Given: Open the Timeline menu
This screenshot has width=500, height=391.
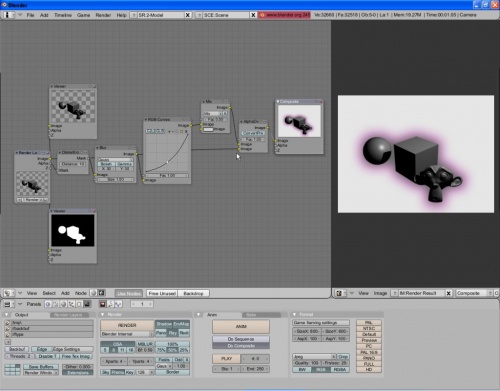Looking at the screenshot, I should [63, 15].
